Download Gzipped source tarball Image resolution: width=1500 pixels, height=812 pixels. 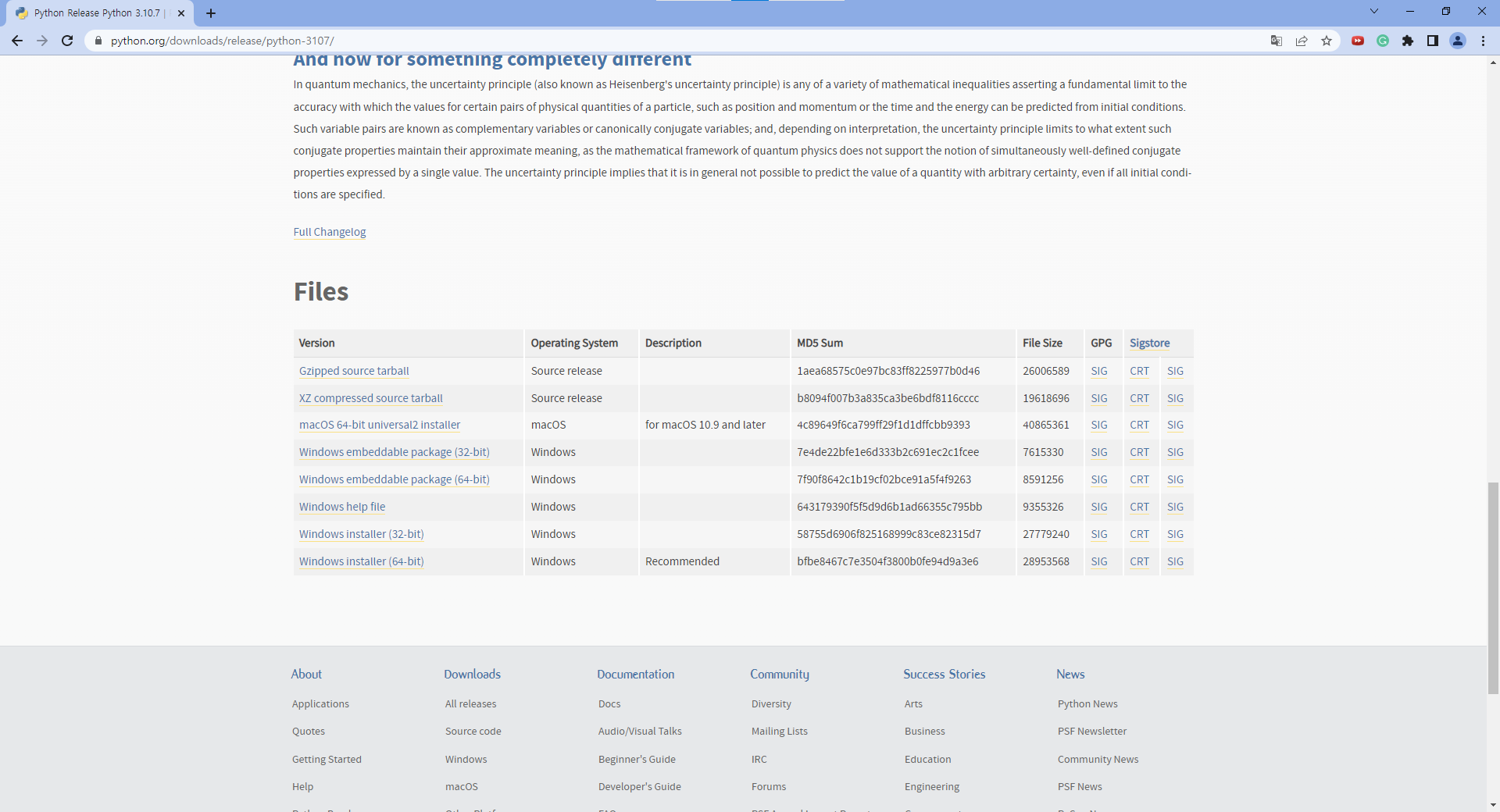[x=354, y=371]
